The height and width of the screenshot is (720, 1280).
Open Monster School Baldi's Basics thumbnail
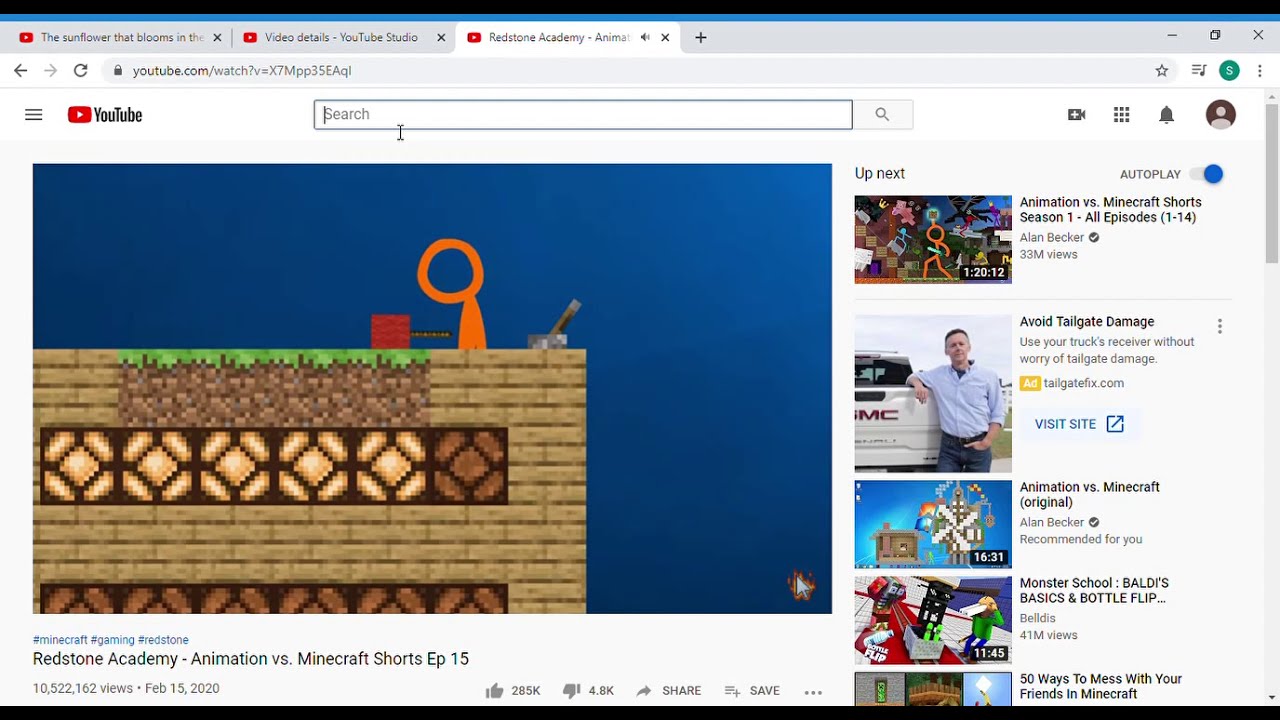tap(933, 621)
